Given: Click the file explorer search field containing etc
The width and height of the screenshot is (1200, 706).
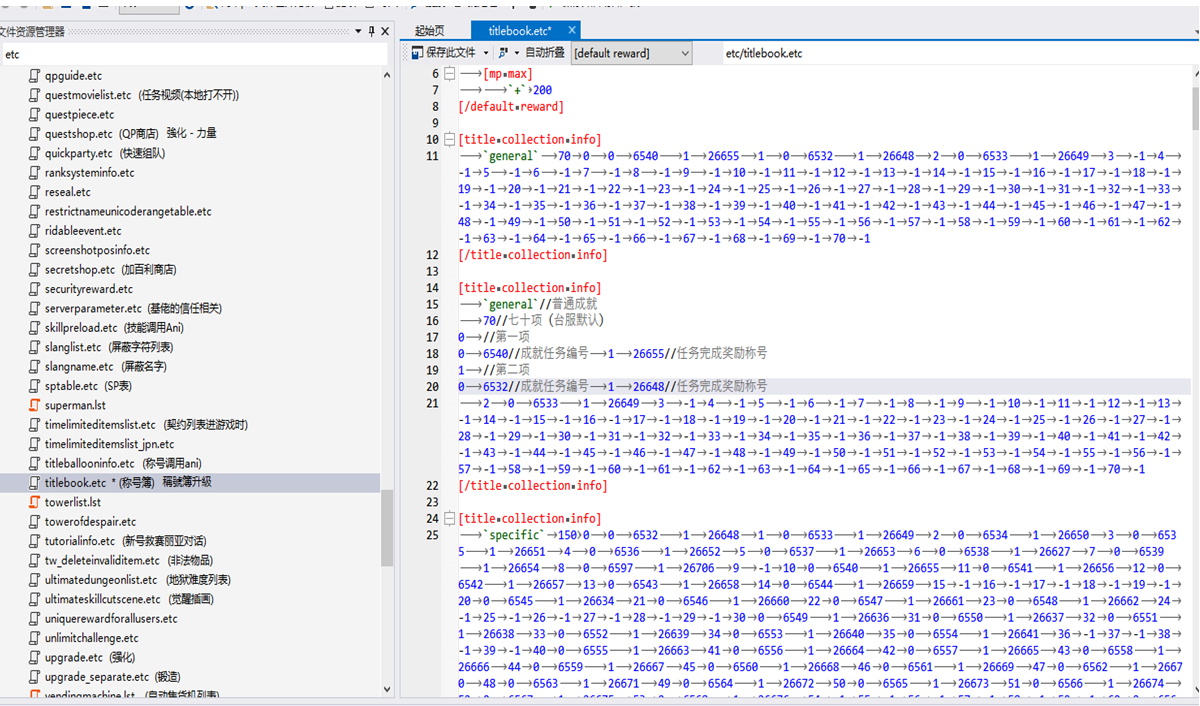Looking at the screenshot, I should click(x=196, y=54).
